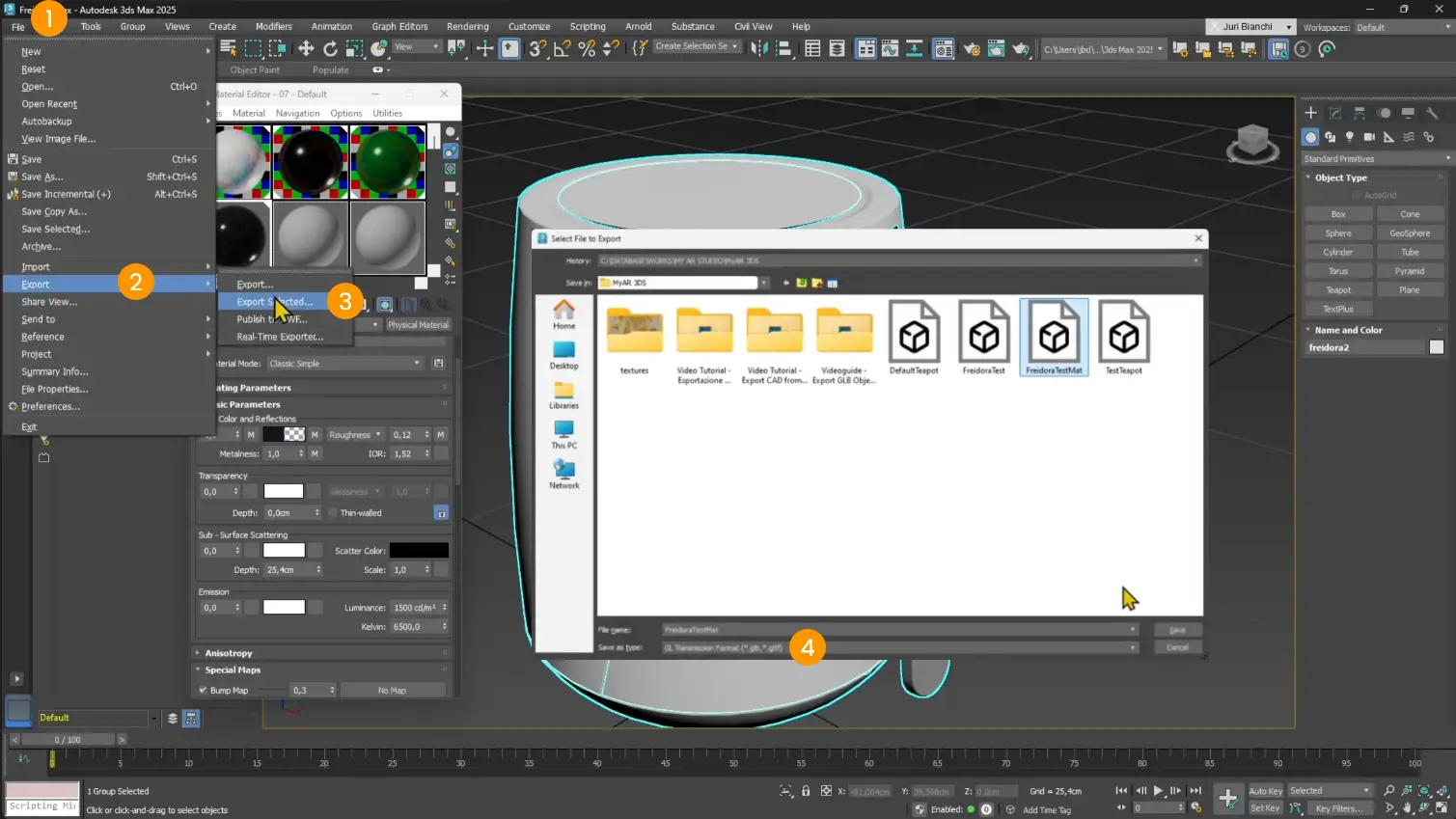Open the Workspaces Default dropdown
The width and height of the screenshot is (1456, 819).
tap(1403, 27)
